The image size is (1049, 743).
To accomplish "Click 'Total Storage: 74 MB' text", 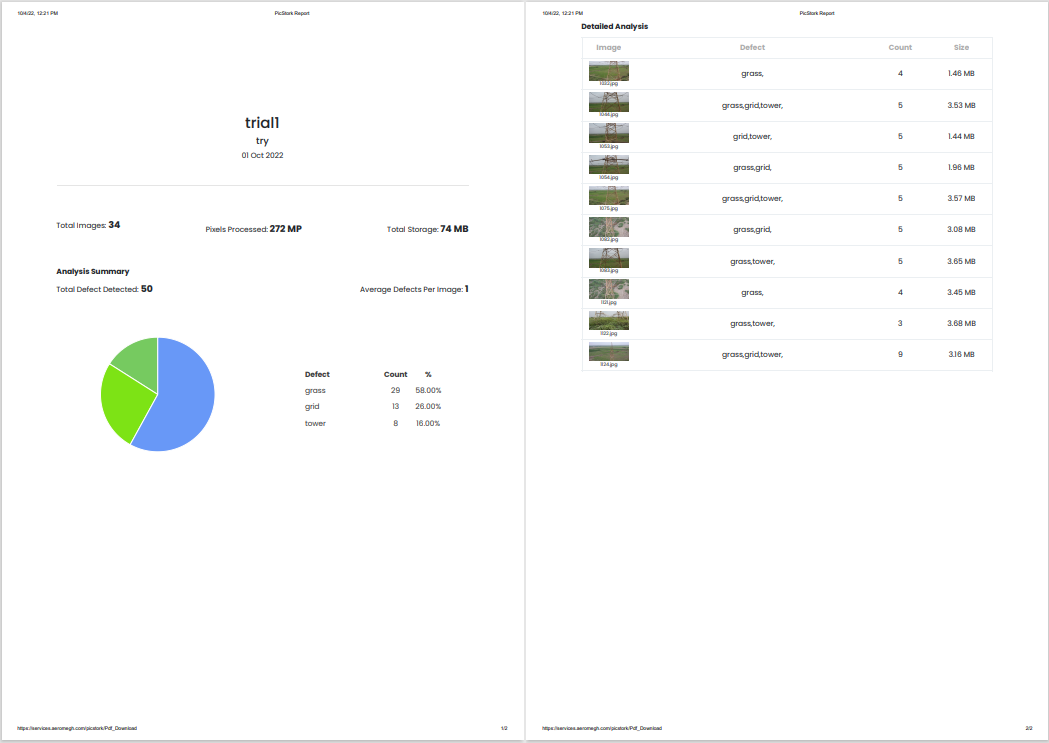I will (x=427, y=229).
